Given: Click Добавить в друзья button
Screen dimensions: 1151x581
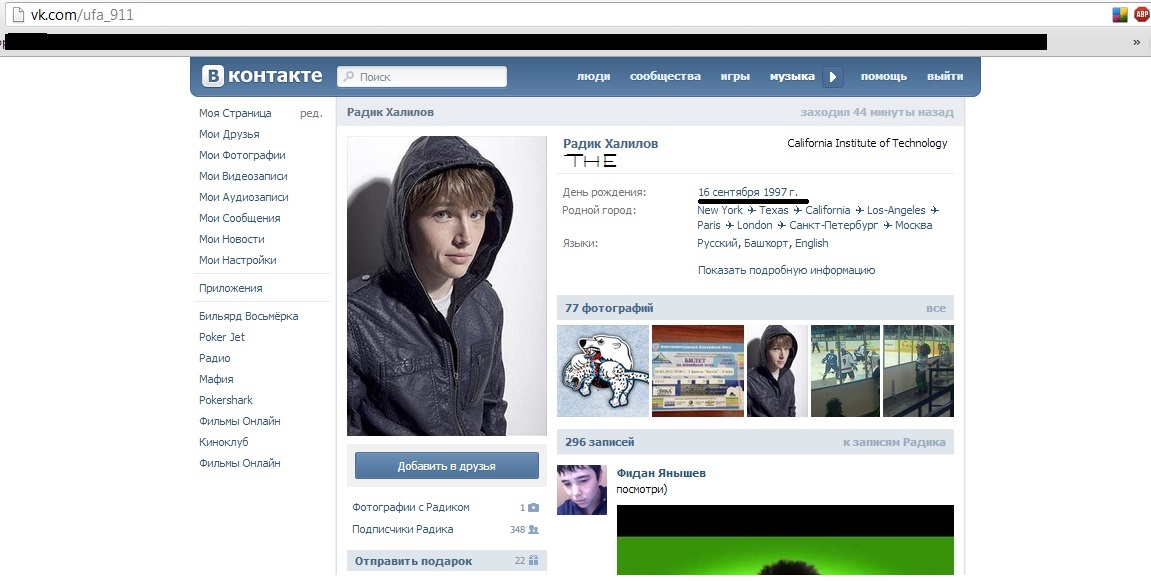Looking at the screenshot, I should tap(446, 466).
